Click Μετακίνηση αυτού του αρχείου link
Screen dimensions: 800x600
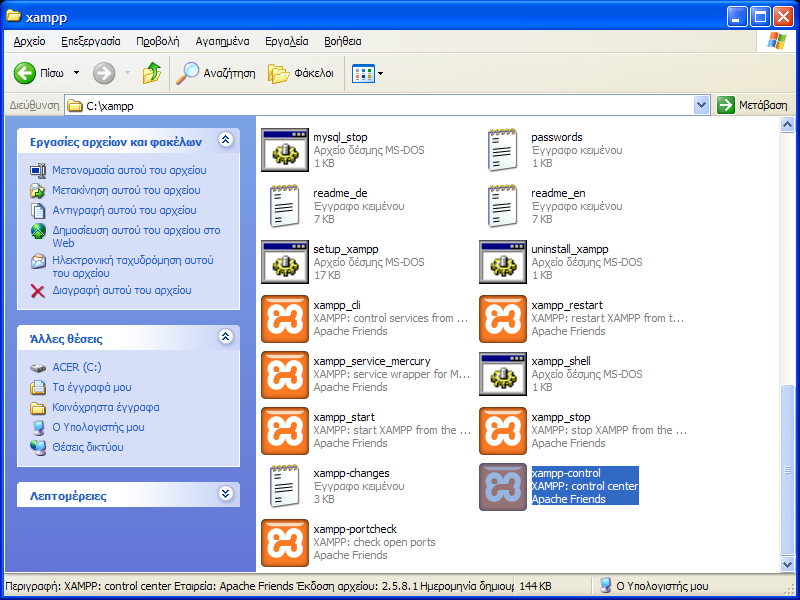pyautogui.click(x=126, y=190)
